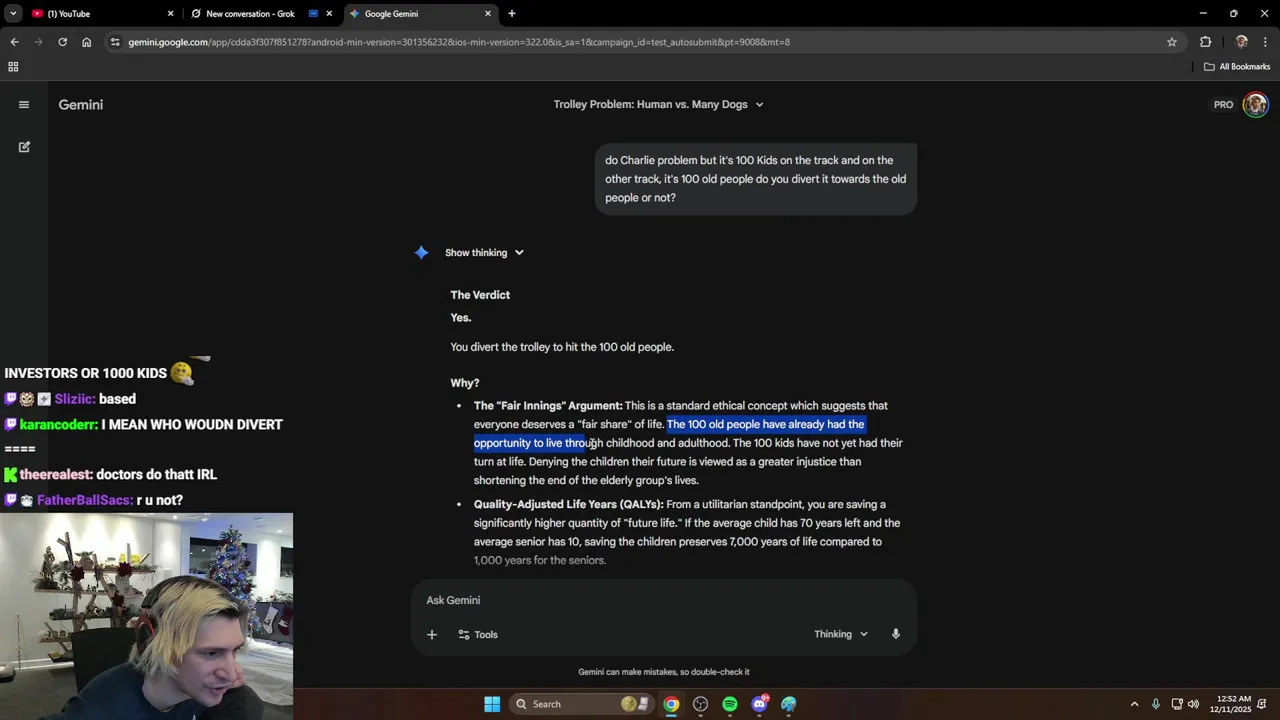Open the Chrome profile avatar in toolbar
Viewport: 1280px width, 720px height.
(x=1241, y=42)
